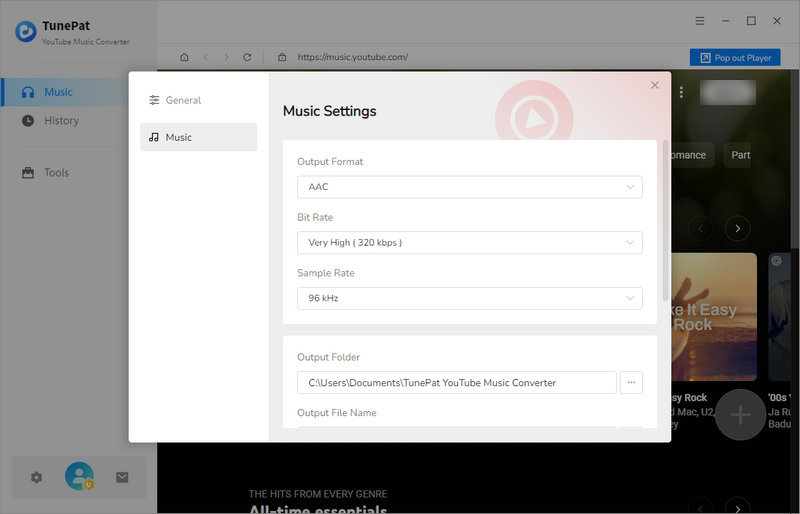Select the Music settings tab
This screenshot has height=514, width=800.
pos(198,137)
